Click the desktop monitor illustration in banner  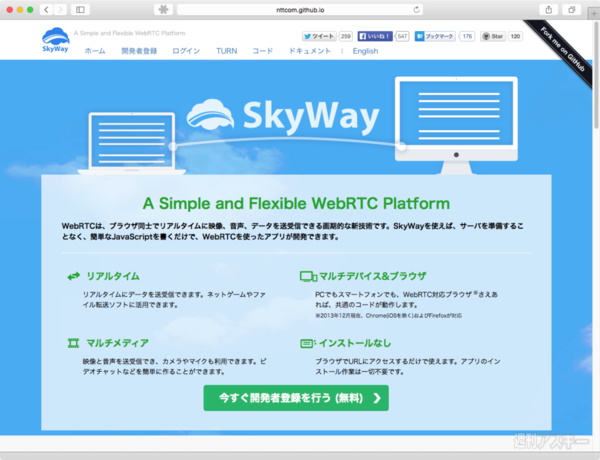point(456,125)
